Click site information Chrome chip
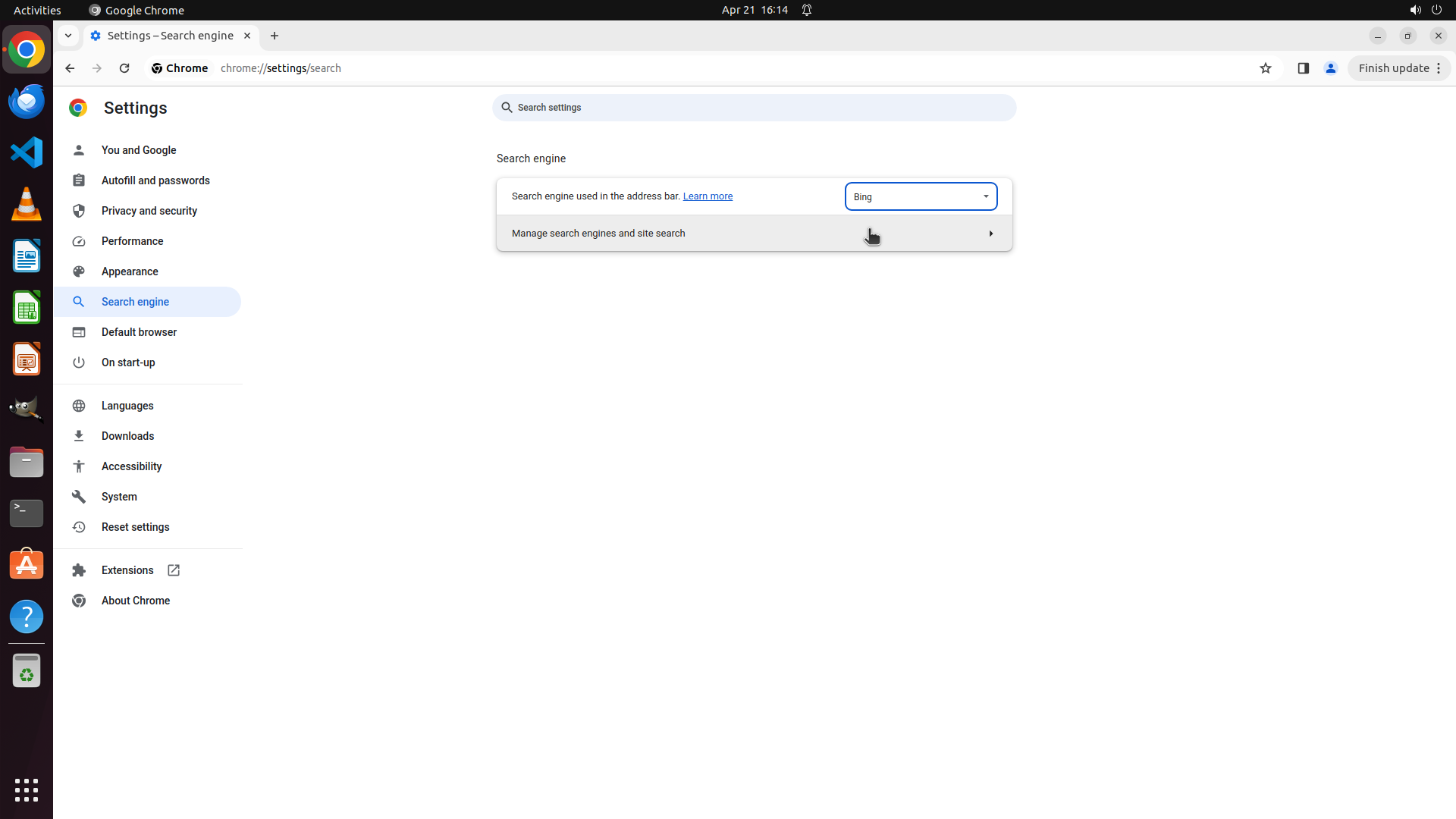 tap(180, 68)
